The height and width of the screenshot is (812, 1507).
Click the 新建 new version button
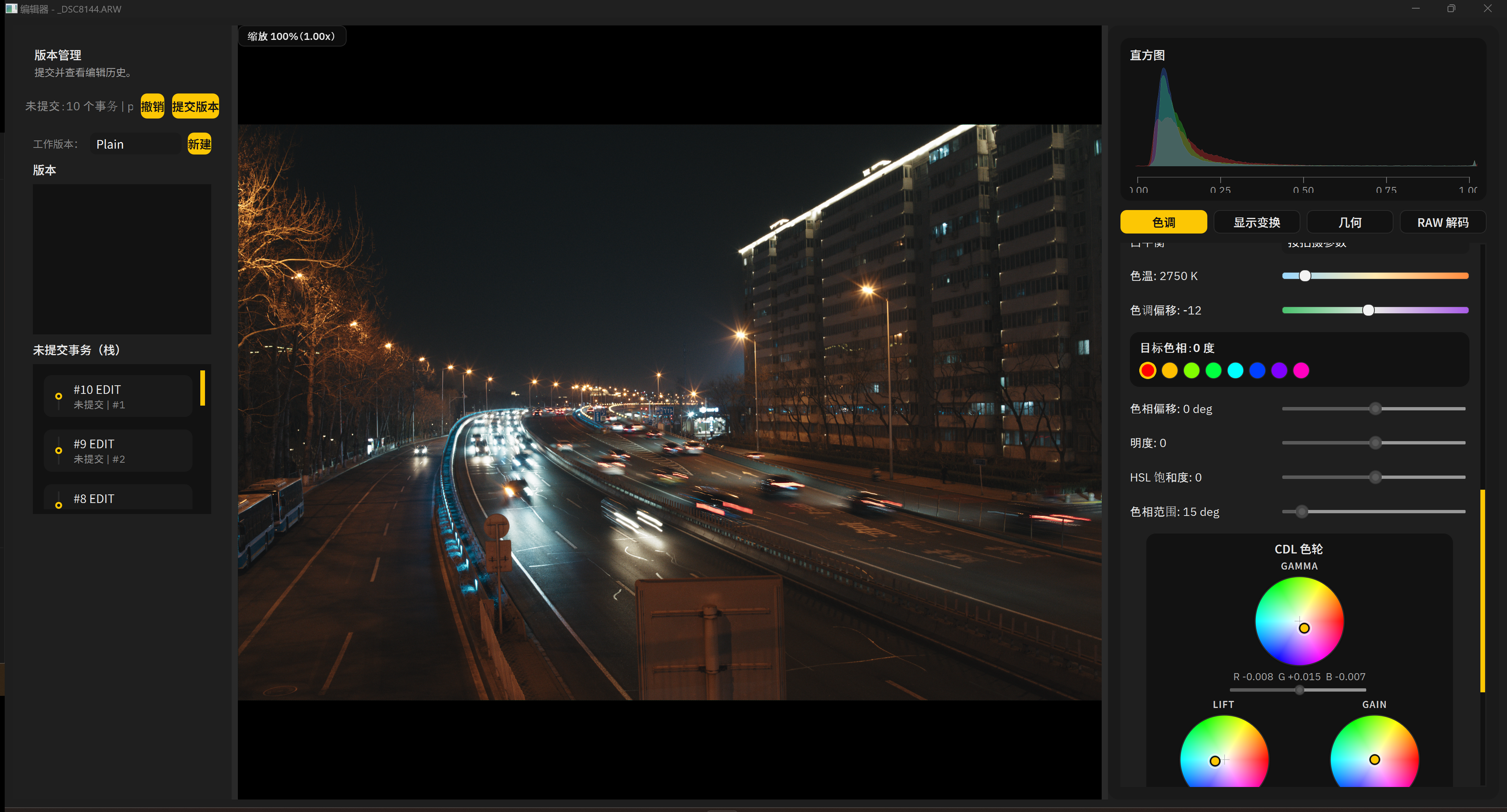coord(199,144)
